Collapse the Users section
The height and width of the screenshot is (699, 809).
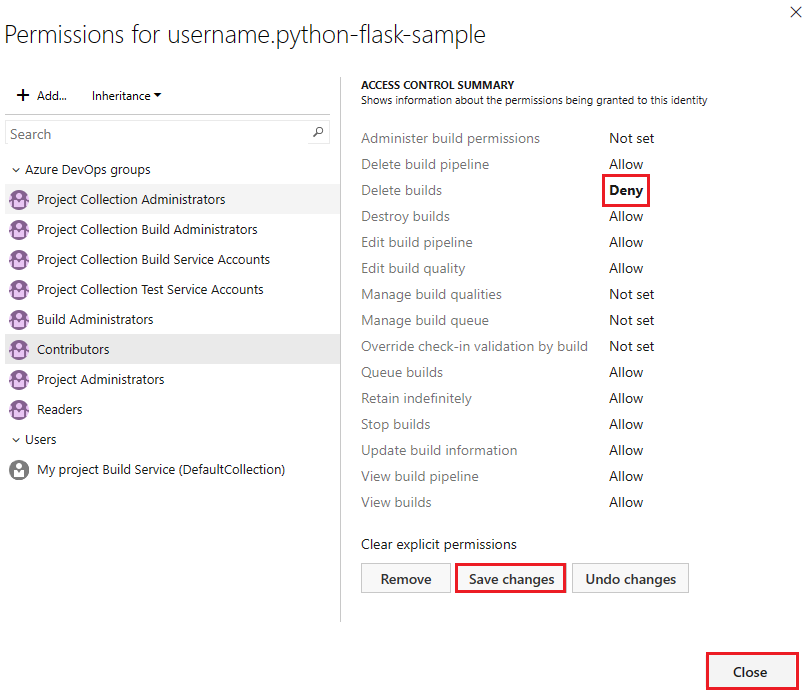click(x=16, y=440)
